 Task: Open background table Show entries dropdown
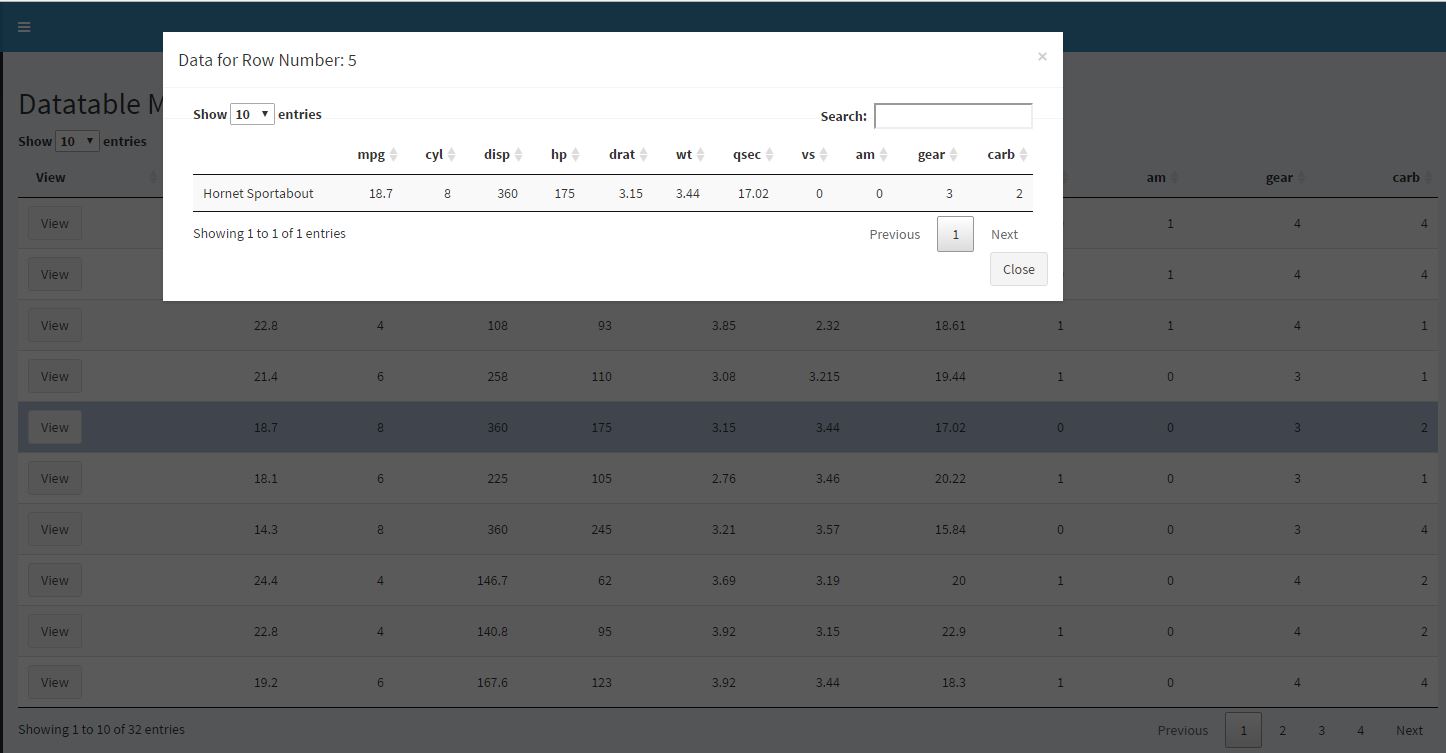pyautogui.click(x=77, y=141)
